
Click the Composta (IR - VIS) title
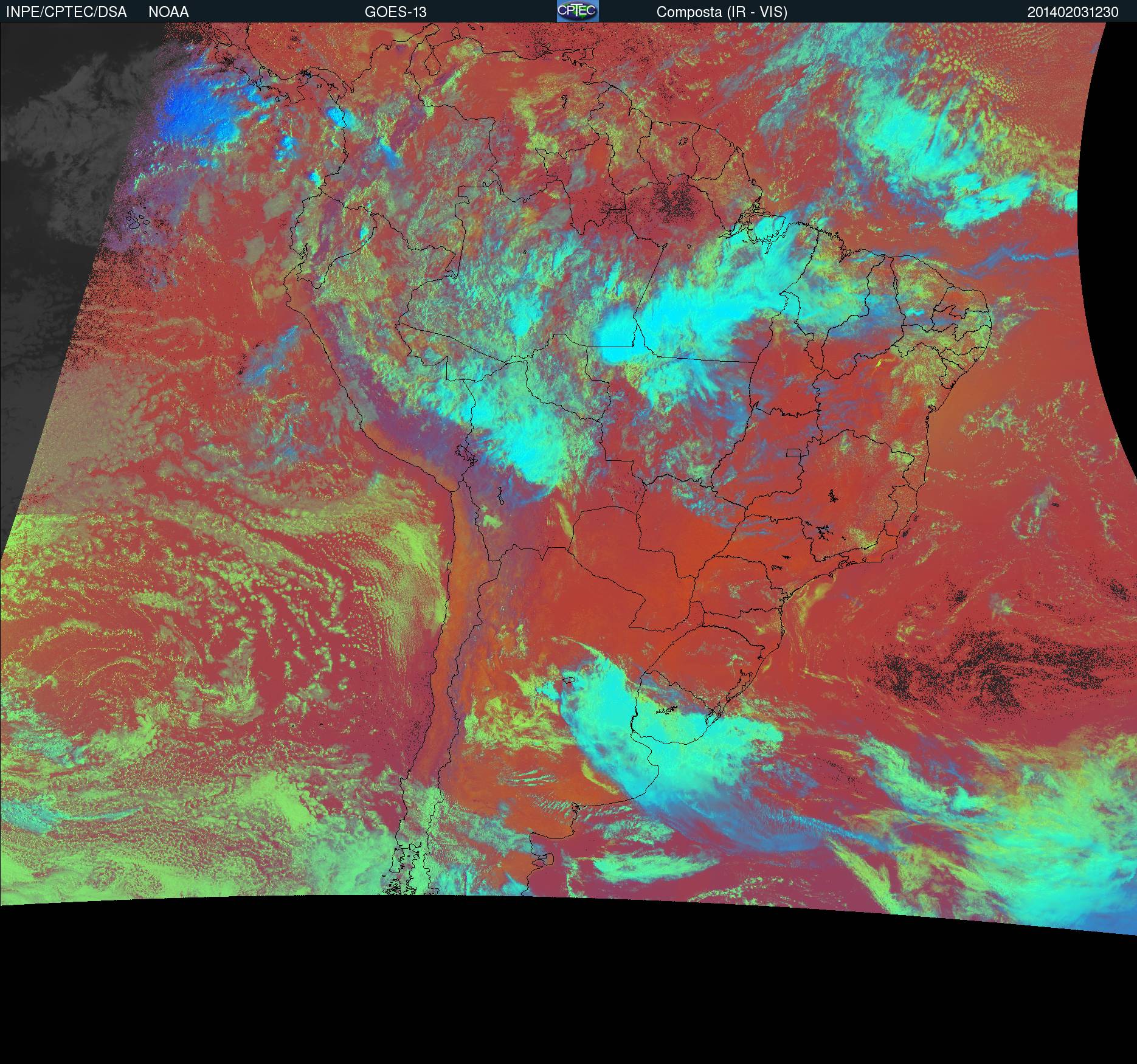coord(722,12)
